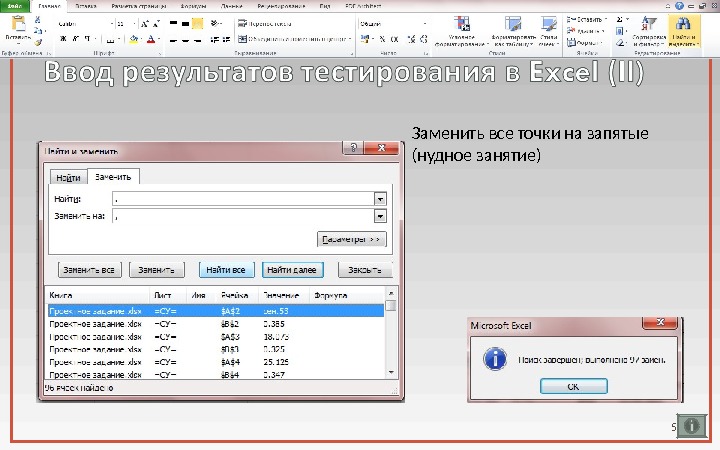This screenshot has height=450, width=720.
Task: Click the text orientation icon
Action: click(215, 23)
